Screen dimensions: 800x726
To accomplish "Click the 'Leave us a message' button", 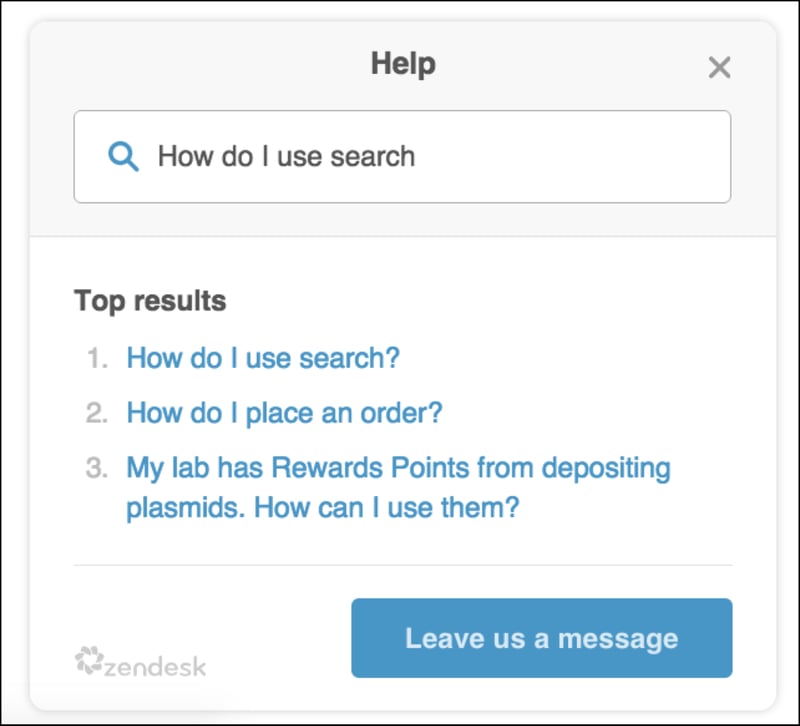I will [540, 637].
